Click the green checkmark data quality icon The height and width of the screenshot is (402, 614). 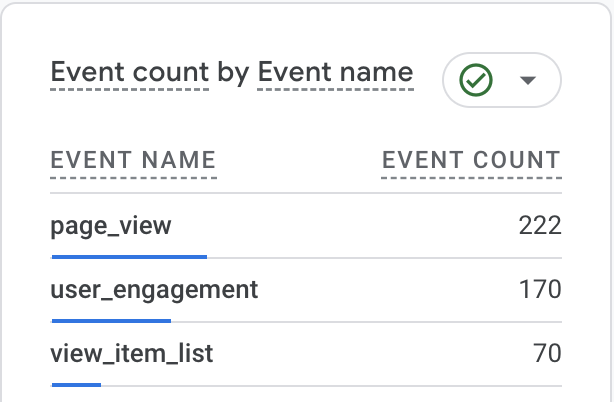475,80
